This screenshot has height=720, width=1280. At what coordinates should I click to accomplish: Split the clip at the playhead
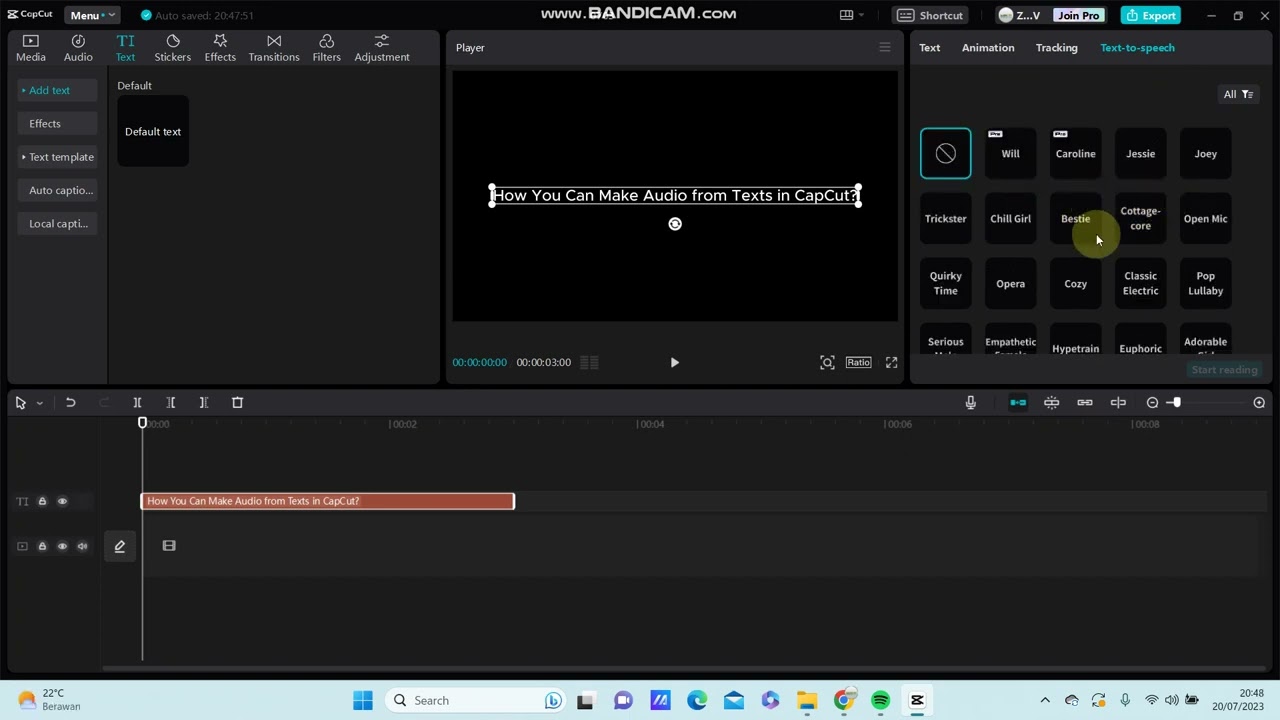point(137,402)
